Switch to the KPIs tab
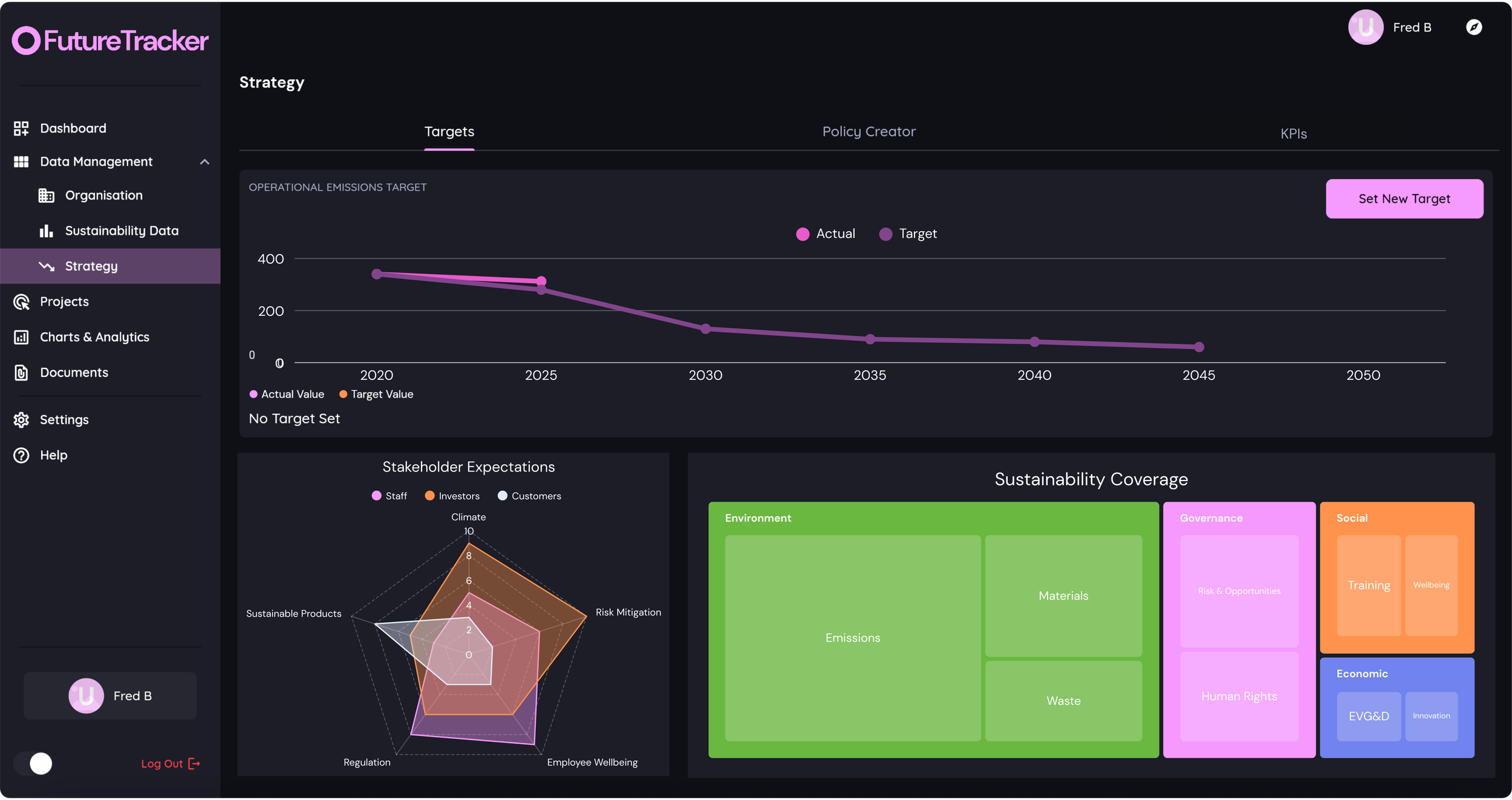This screenshot has width=1512, height=800. (x=1293, y=134)
